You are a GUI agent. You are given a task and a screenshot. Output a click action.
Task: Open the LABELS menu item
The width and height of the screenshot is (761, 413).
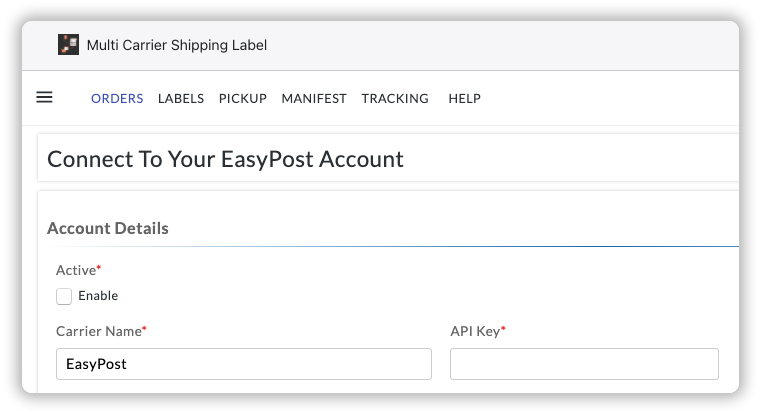[x=181, y=98]
